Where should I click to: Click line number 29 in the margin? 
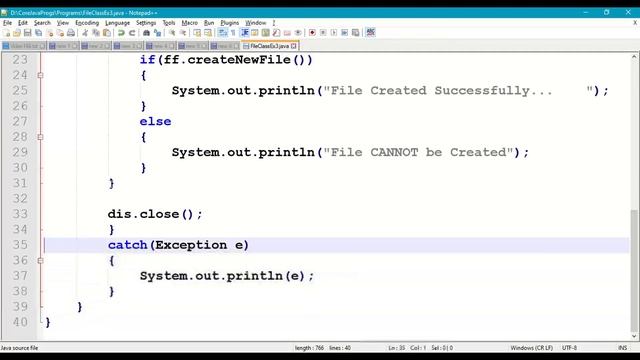point(20,152)
